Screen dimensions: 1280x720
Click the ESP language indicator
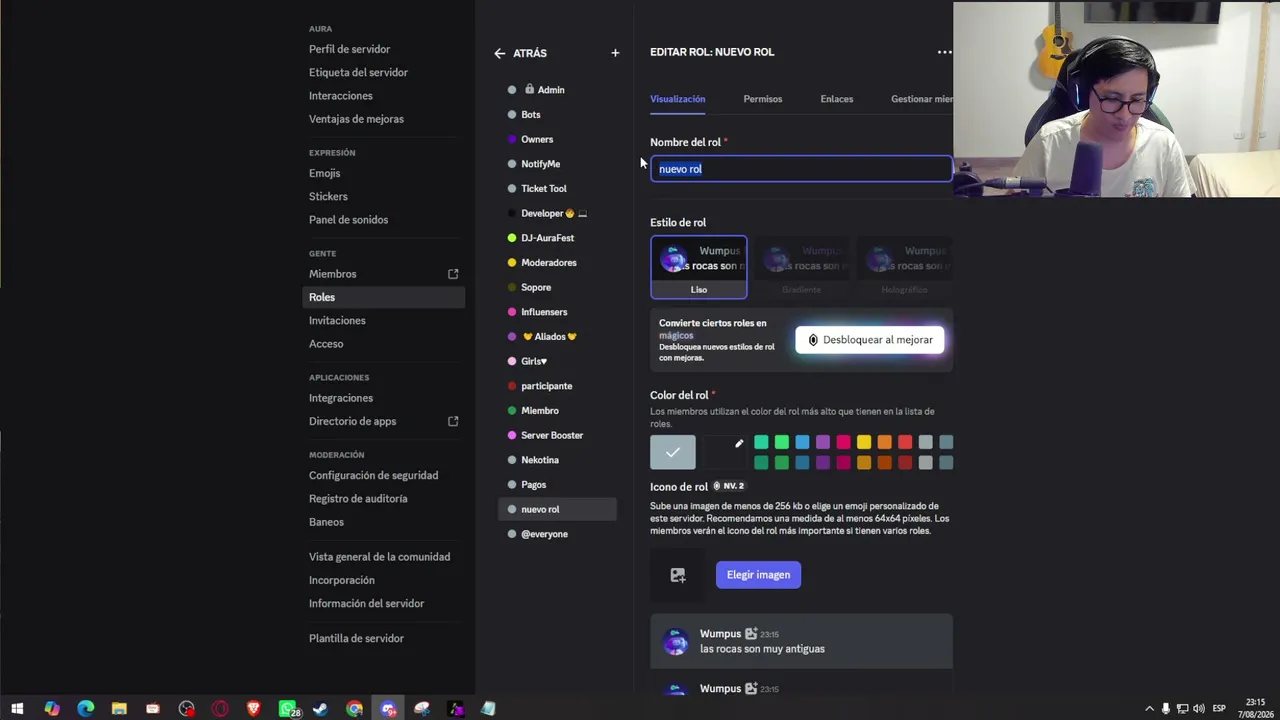click(1219, 709)
